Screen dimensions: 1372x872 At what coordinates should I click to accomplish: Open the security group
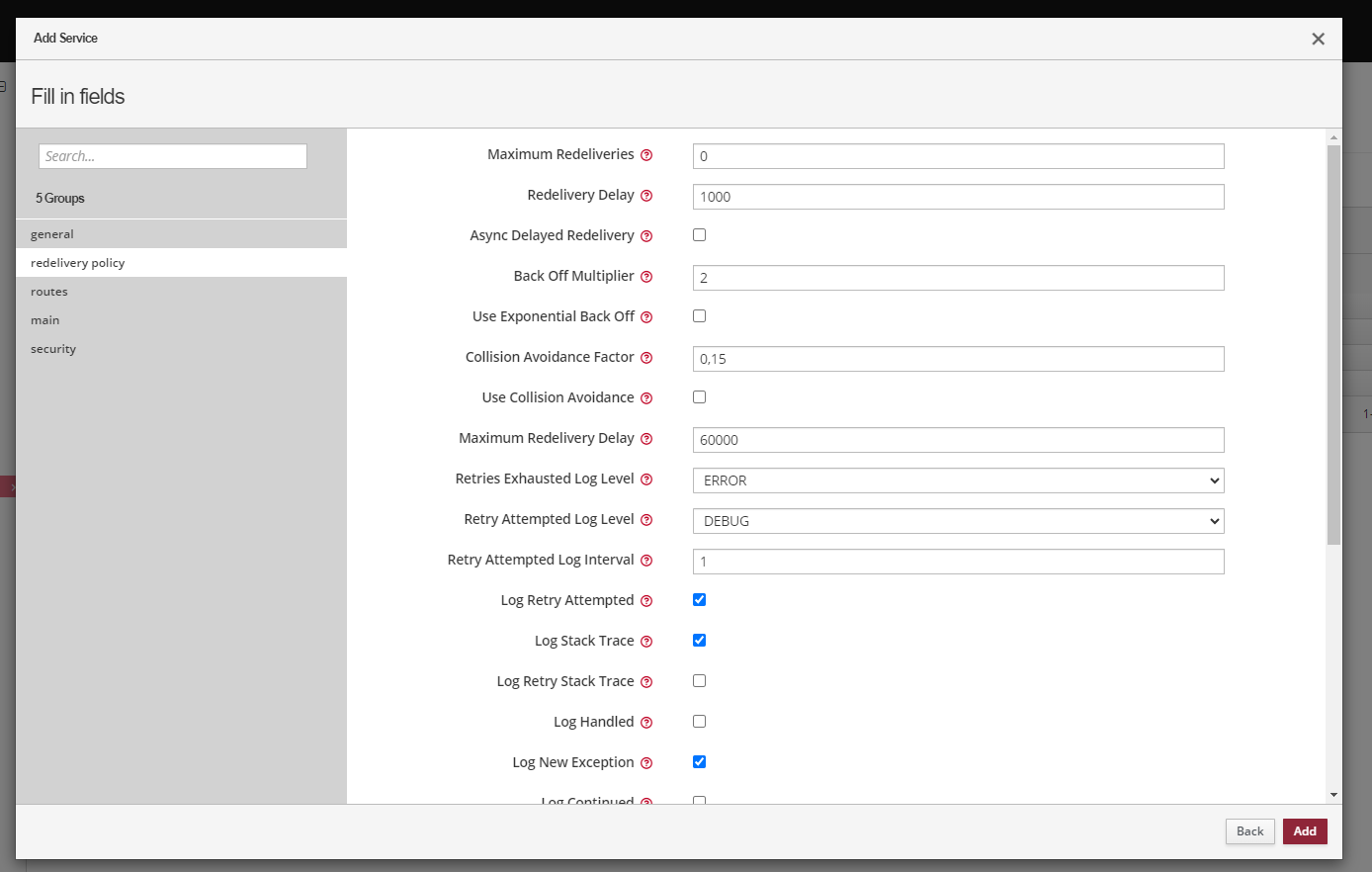53,349
